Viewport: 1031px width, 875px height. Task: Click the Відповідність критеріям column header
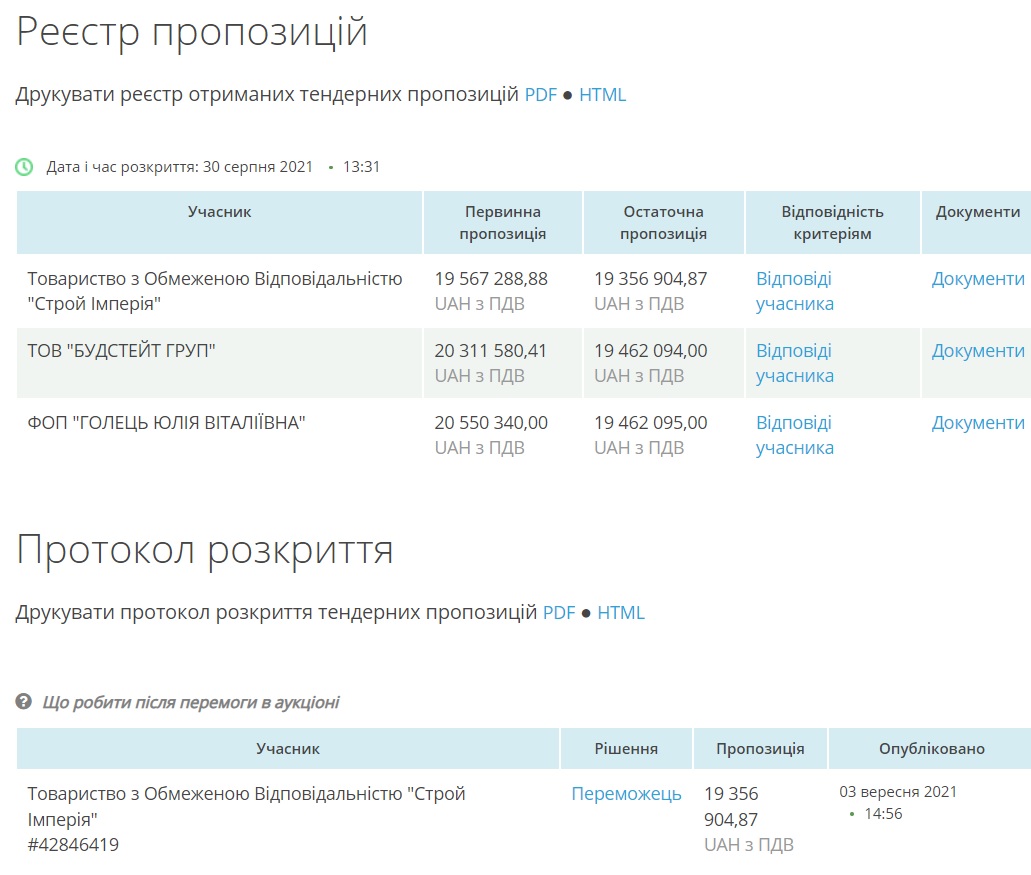832,222
